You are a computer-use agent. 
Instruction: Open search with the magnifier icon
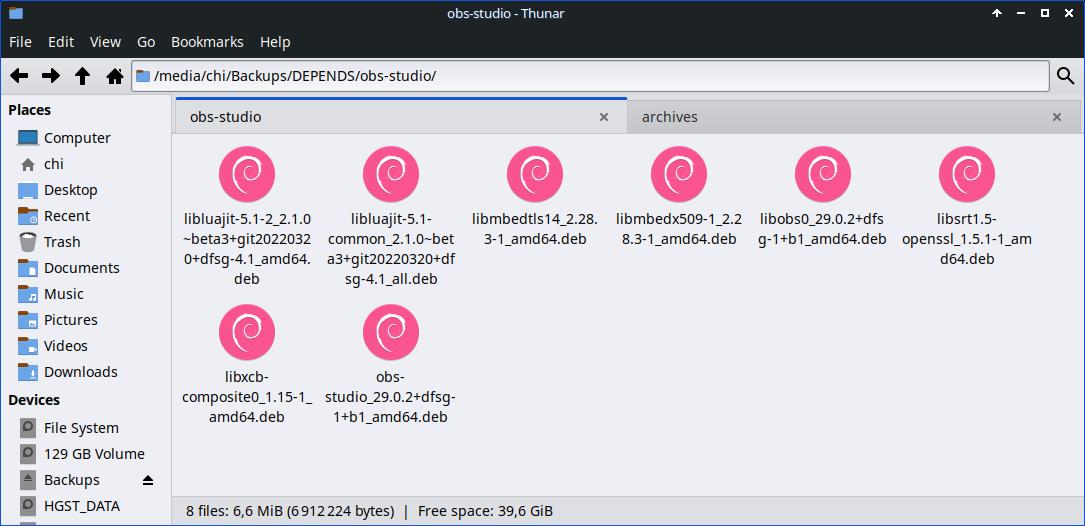click(x=1066, y=76)
